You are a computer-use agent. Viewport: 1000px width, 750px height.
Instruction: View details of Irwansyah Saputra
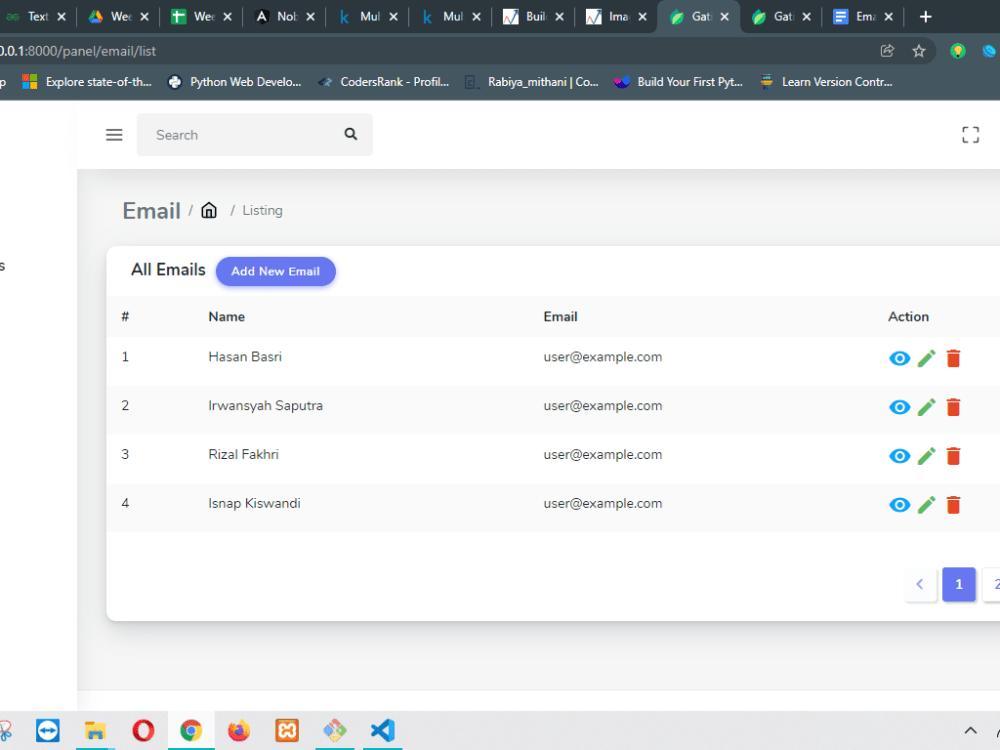coord(899,407)
